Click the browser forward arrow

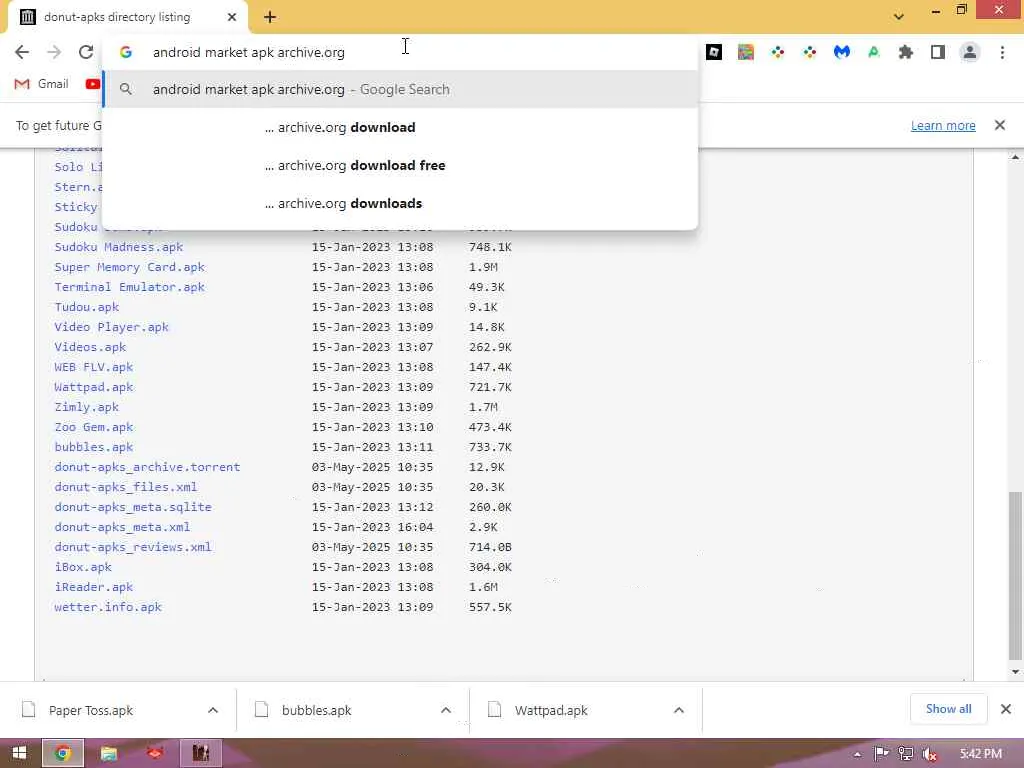pyautogui.click(x=54, y=52)
